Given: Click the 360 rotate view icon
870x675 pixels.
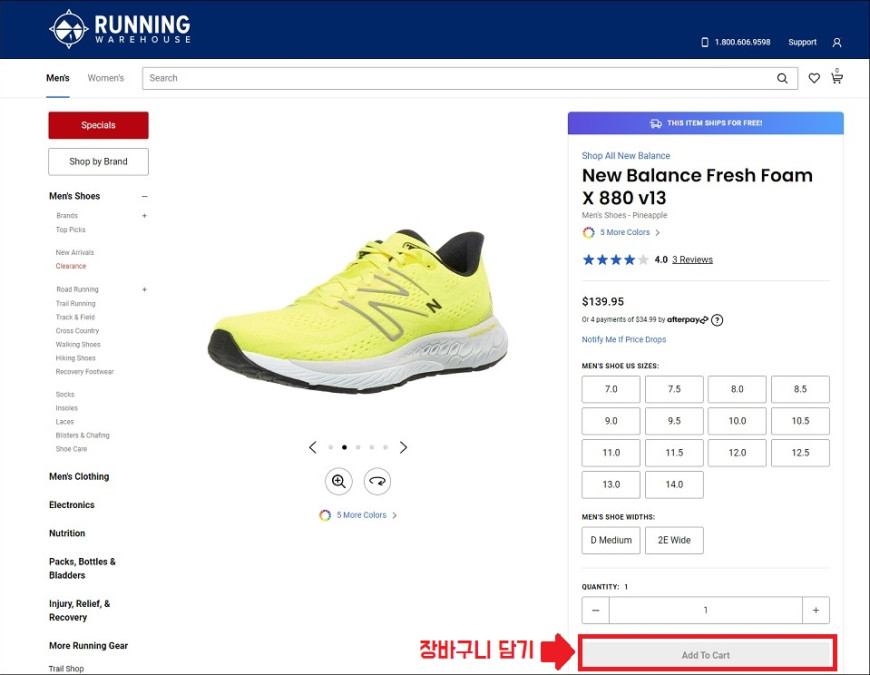Looking at the screenshot, I should [377, 481].
